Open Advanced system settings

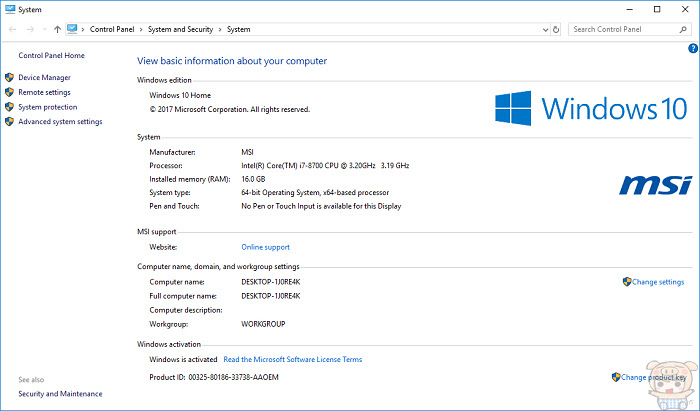click(x=60, y=121)
